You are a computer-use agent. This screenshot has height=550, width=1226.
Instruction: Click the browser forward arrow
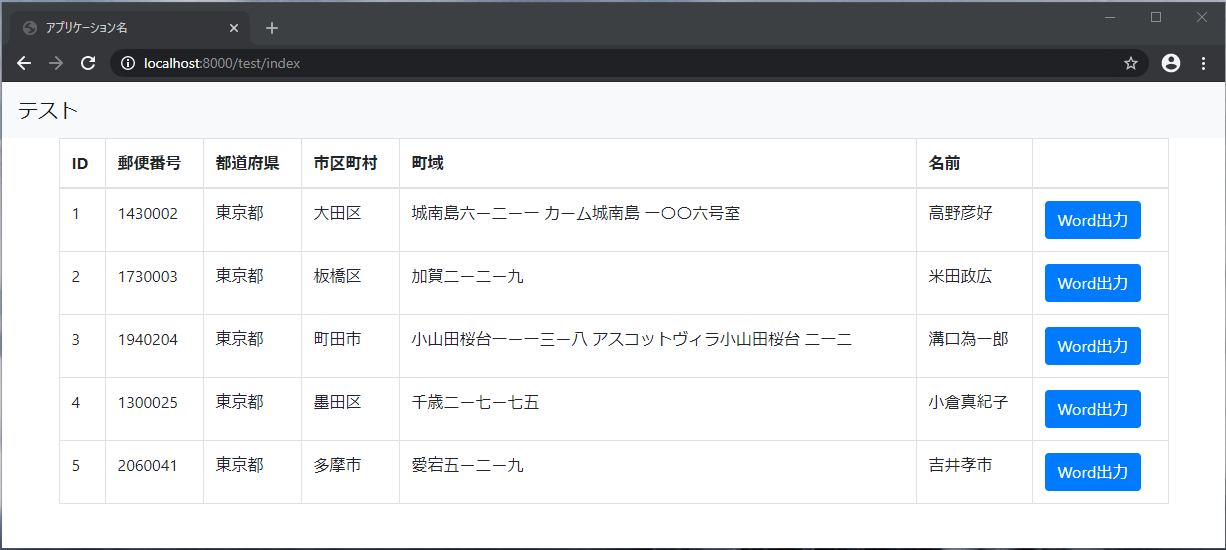[56, 63]
